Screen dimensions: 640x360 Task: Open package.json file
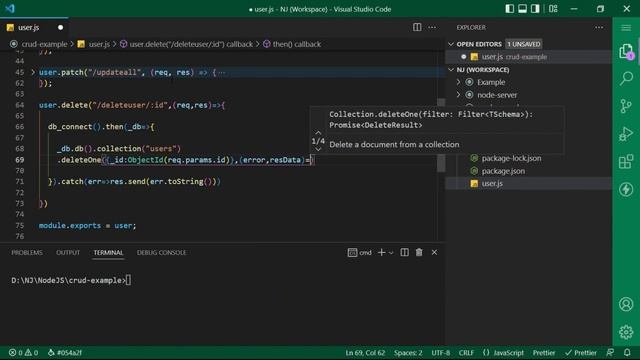503,171
